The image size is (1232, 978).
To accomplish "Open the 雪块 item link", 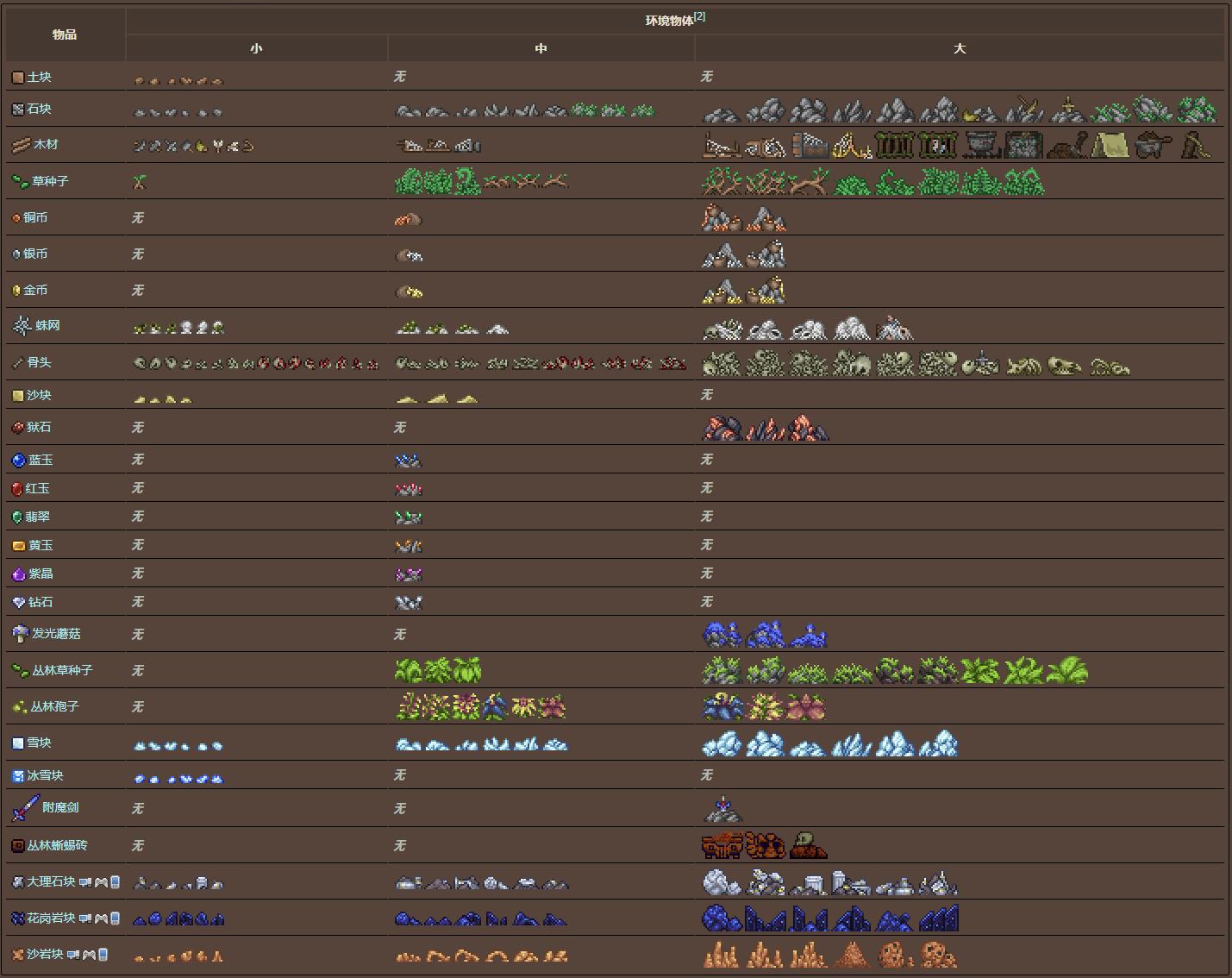I will [x=39, y=743].
